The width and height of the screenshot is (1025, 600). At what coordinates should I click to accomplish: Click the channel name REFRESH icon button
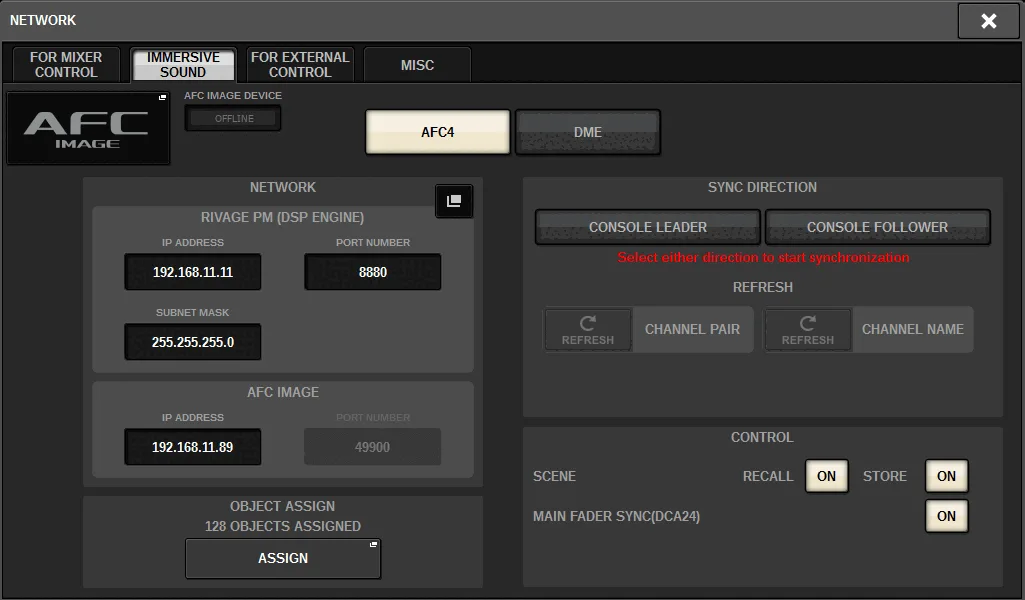(808, 329)
